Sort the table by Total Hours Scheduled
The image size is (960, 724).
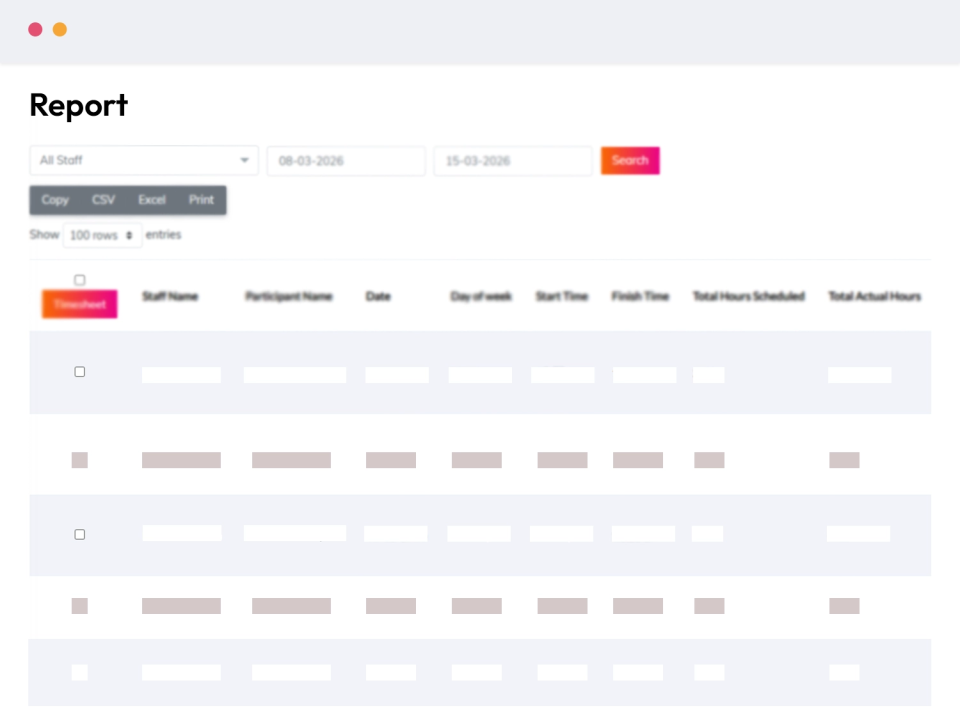(748, 296)
